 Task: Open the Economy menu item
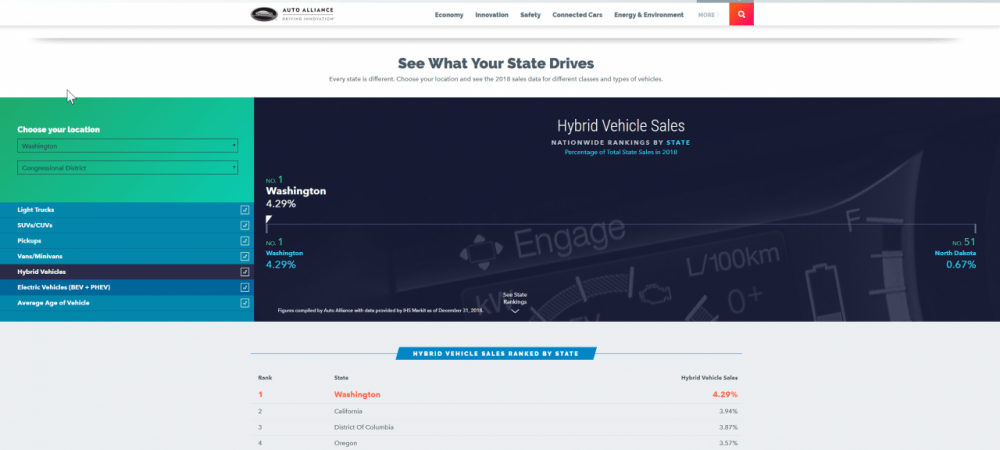coord(451,15)
